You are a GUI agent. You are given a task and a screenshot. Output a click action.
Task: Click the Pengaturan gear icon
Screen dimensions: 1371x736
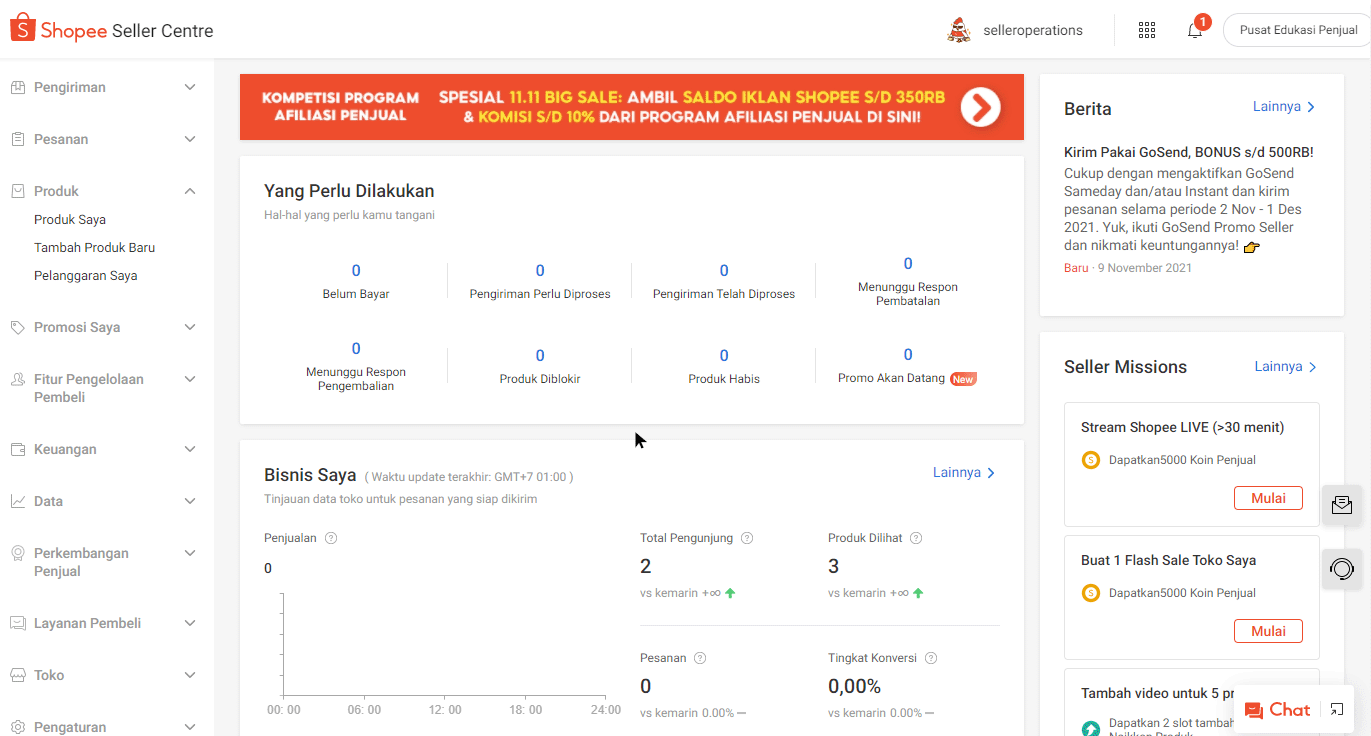point(18,727)
